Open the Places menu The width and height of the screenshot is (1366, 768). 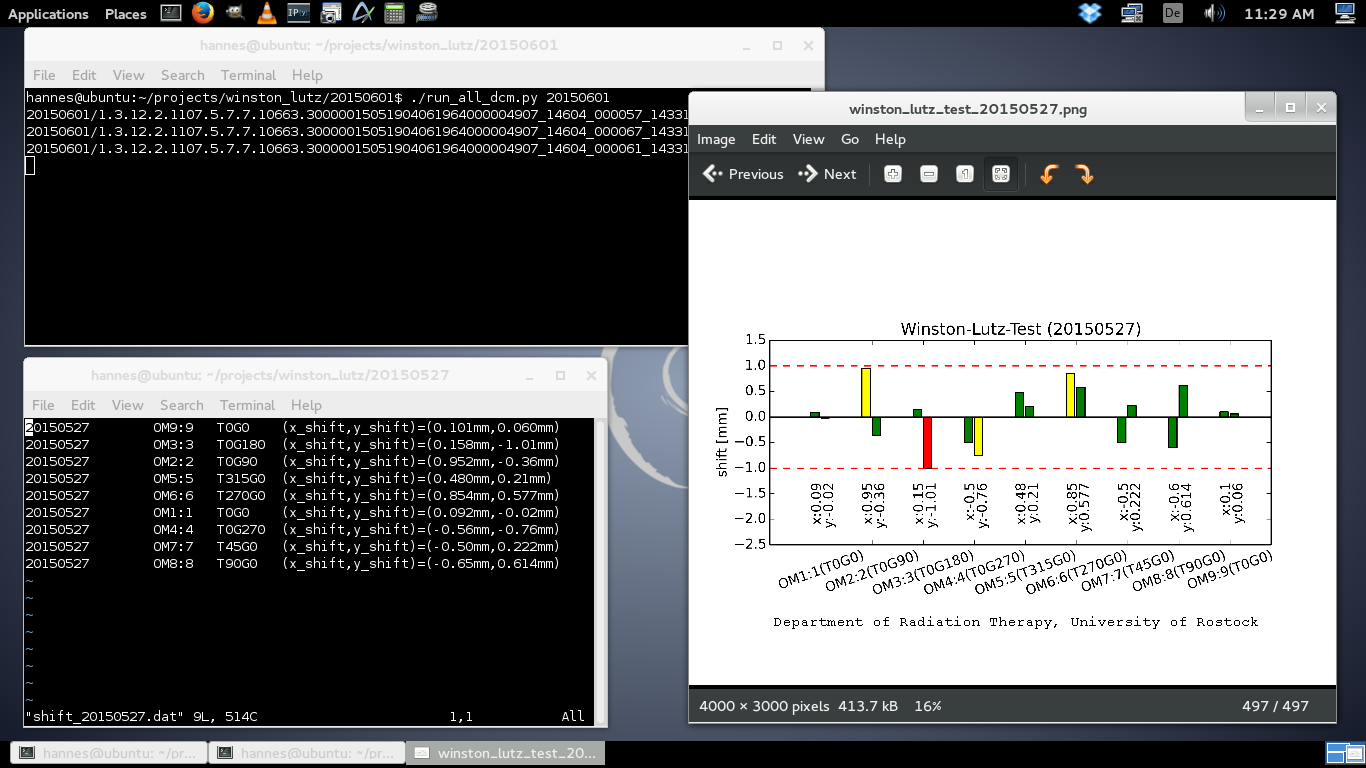126,13
